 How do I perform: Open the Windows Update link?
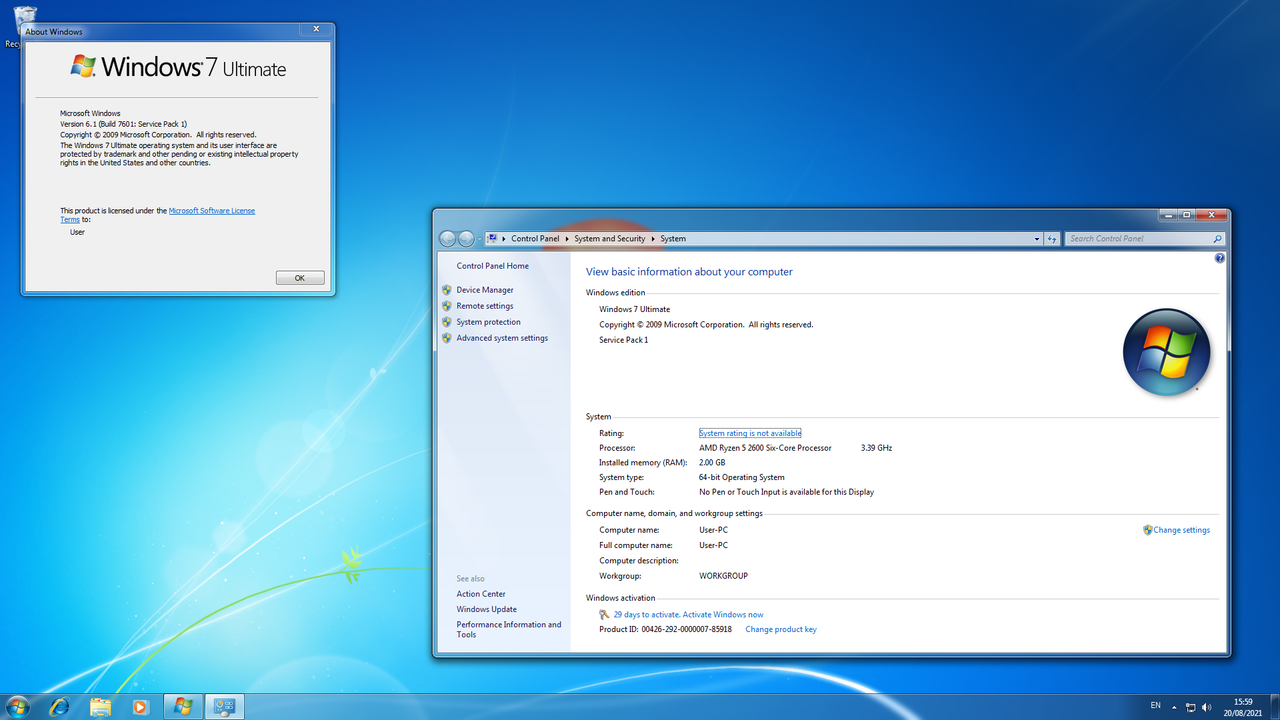(x=487, y=609)
